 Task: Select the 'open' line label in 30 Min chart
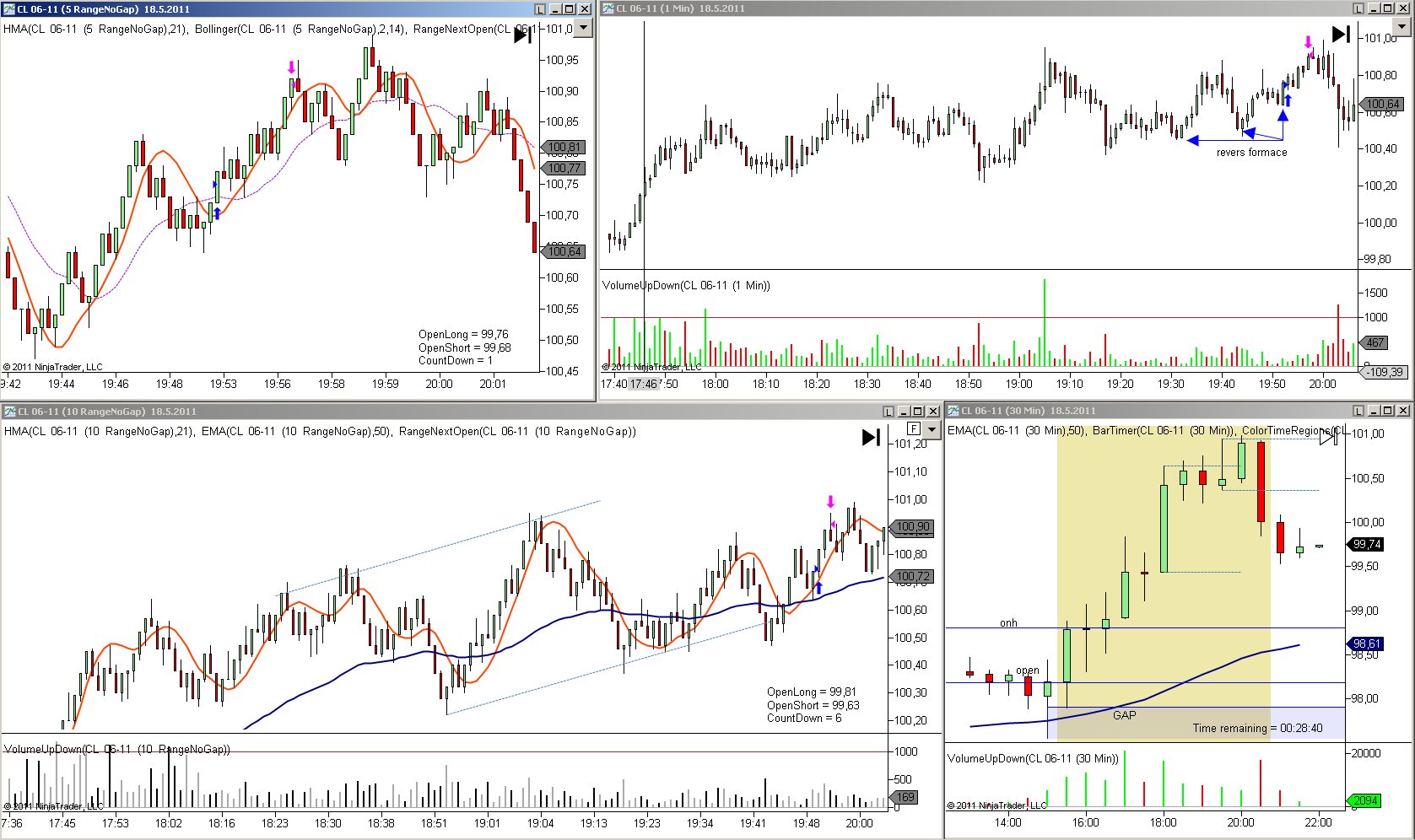tap(1027, 670)
